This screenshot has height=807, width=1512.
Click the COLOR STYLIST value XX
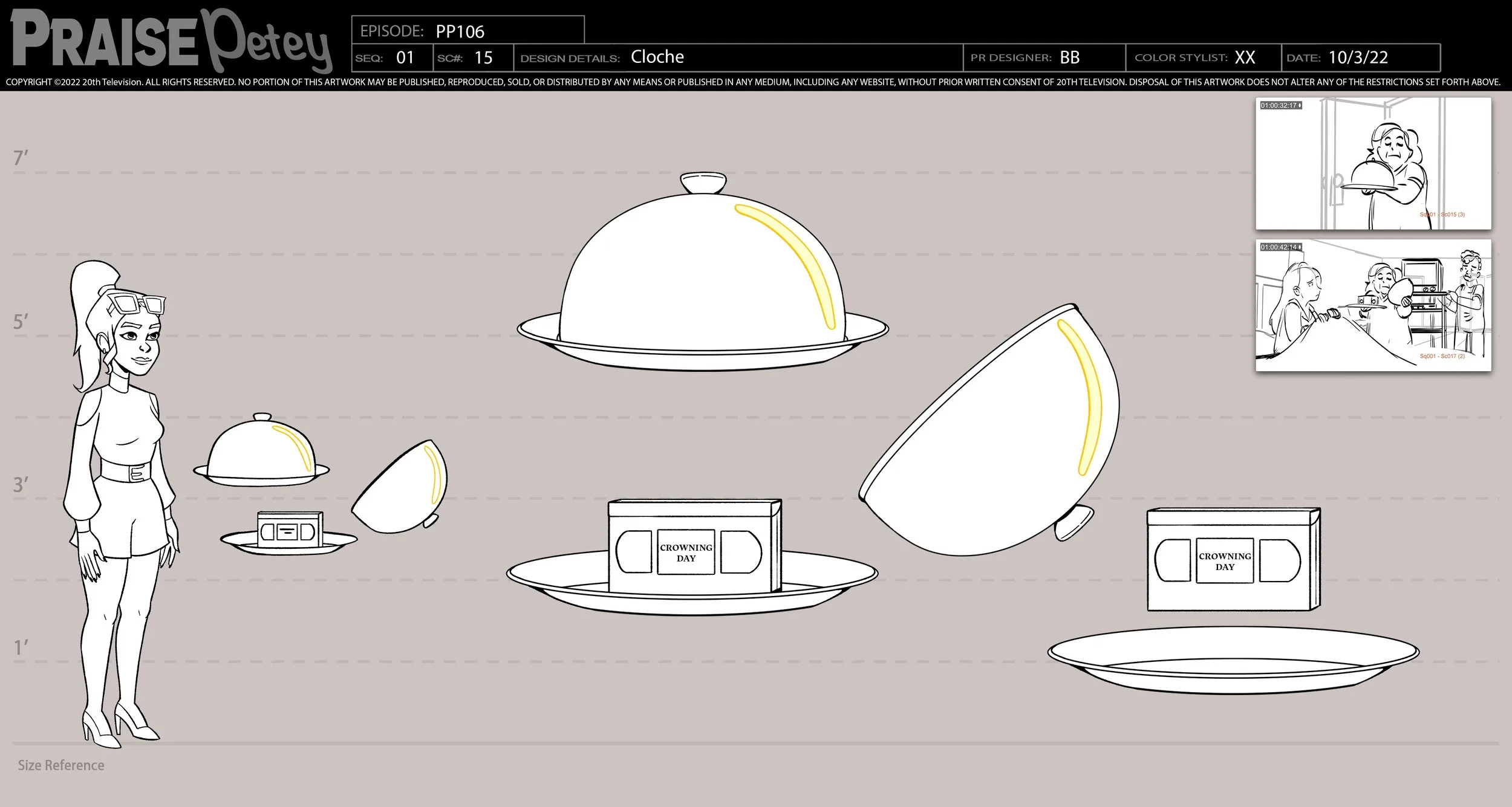pyautogui.click(x=1245, y=57)
